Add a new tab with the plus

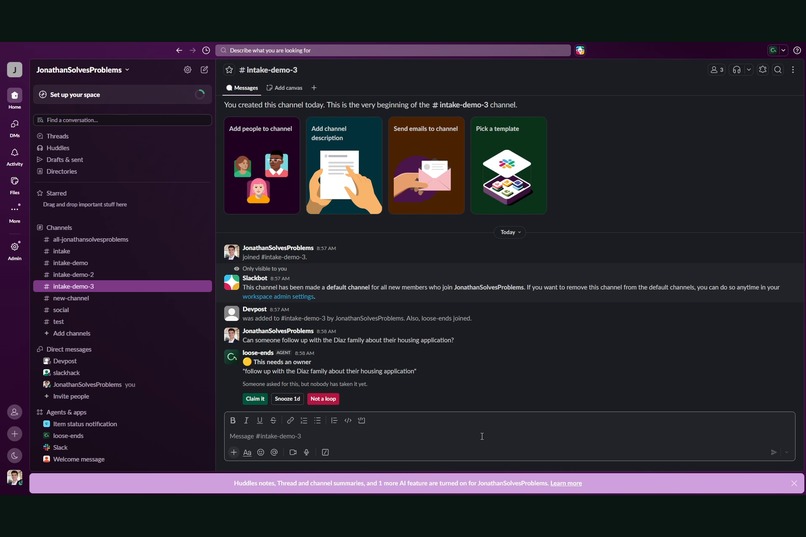[314, 88]
